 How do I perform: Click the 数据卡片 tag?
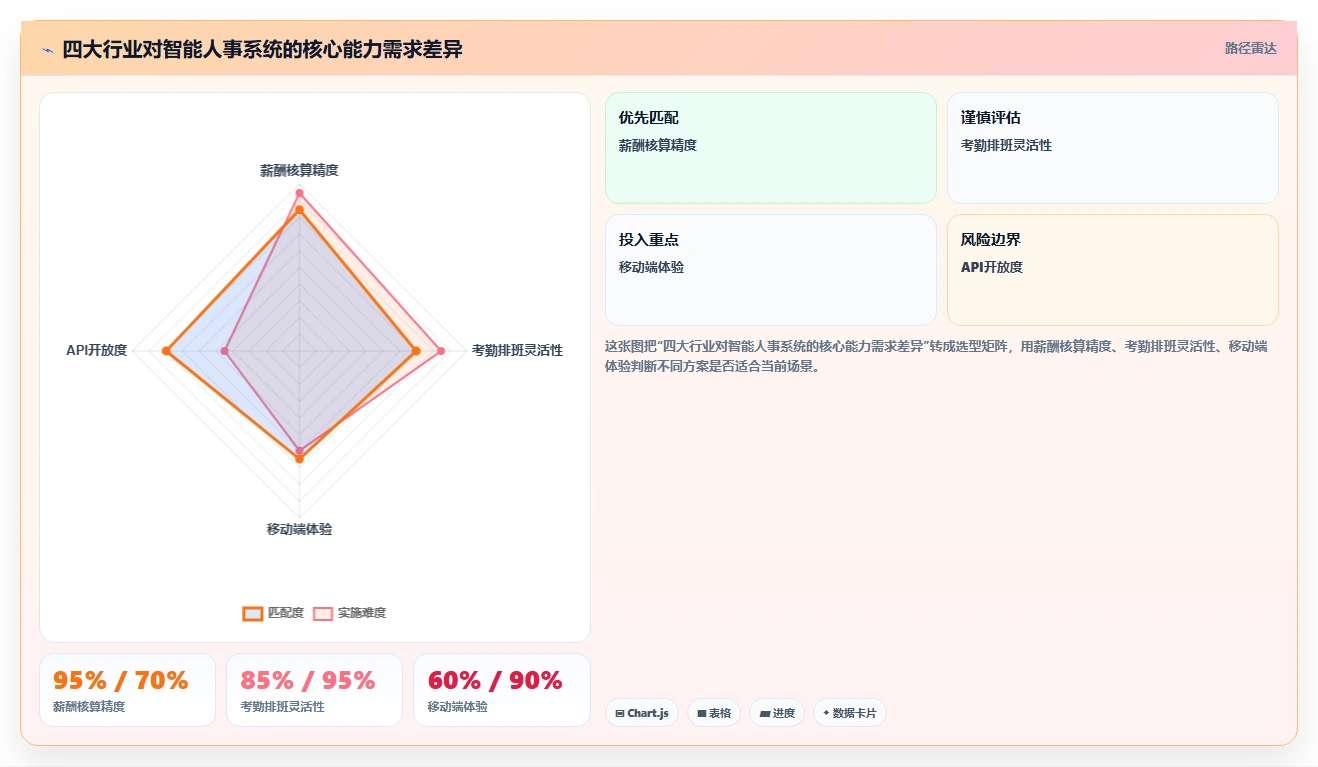pyautogui.click(x=850, y=713)
